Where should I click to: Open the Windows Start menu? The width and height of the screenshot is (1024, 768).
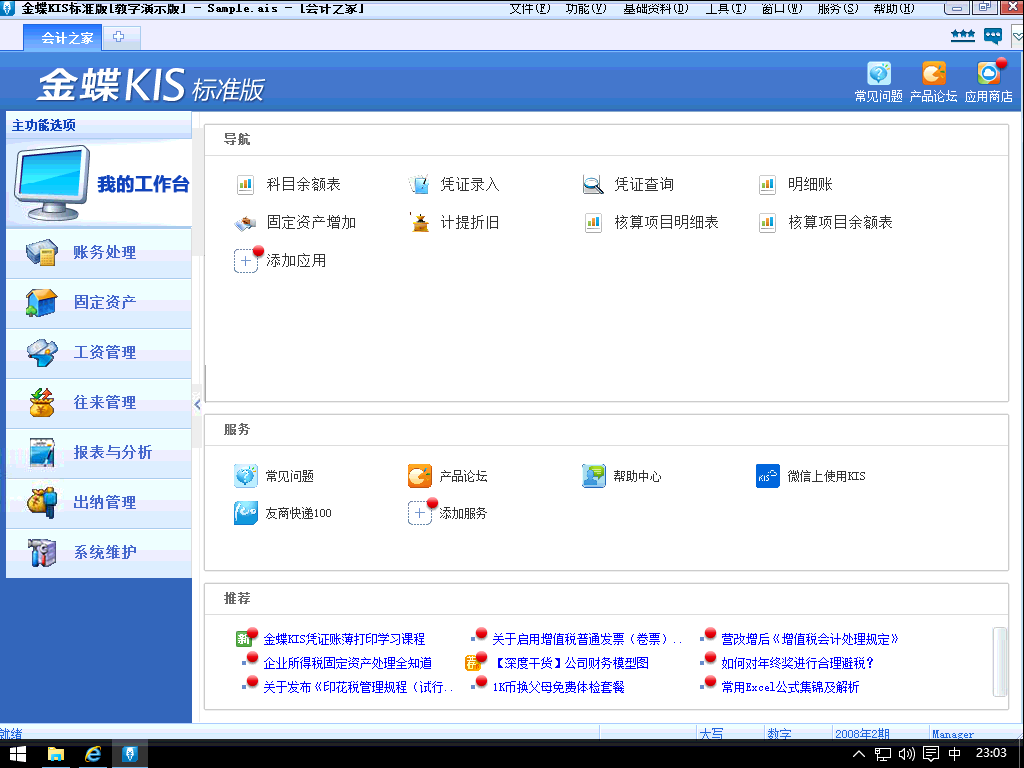coord(18,754)
